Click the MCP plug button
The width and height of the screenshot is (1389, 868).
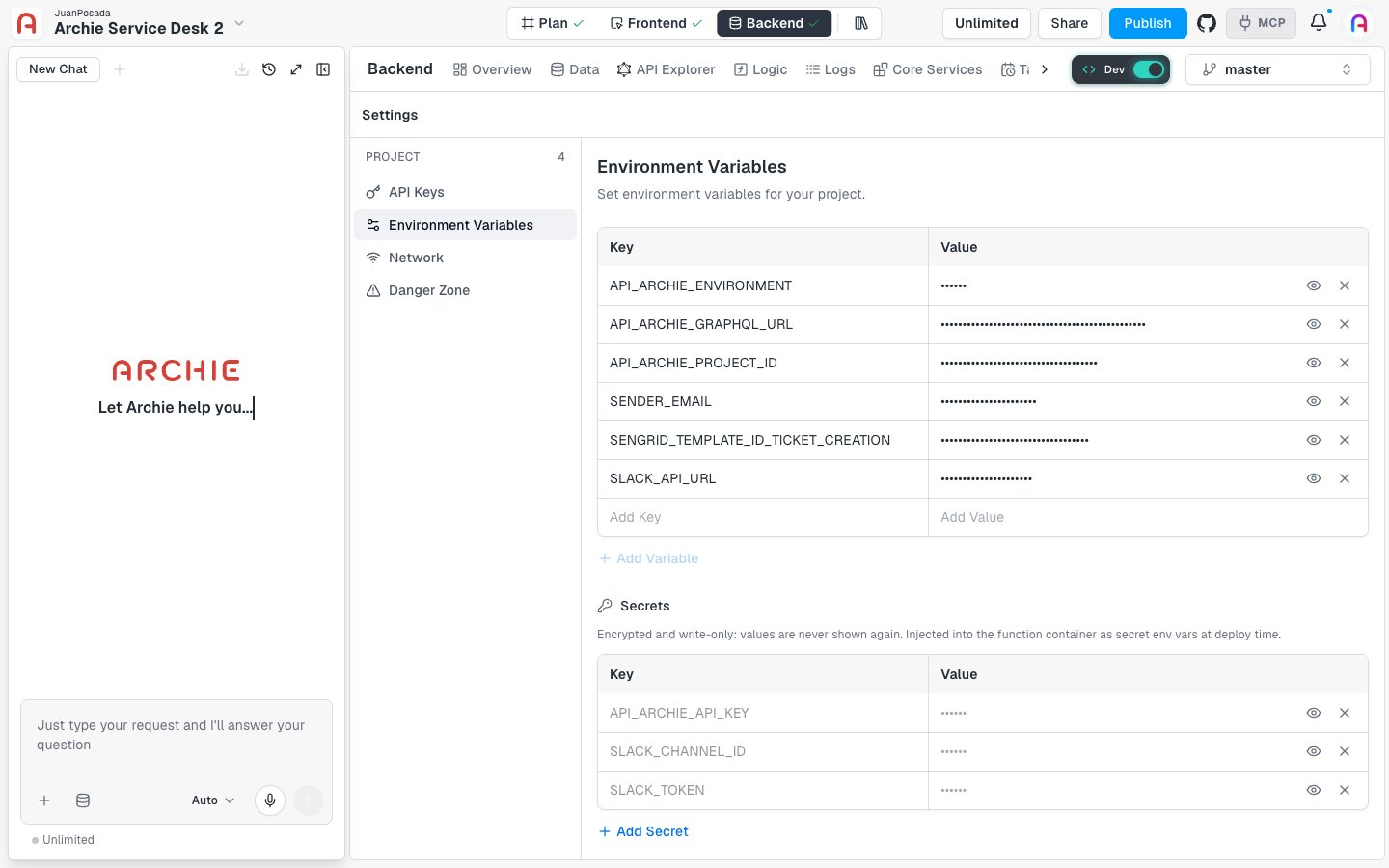point(1262,23)
